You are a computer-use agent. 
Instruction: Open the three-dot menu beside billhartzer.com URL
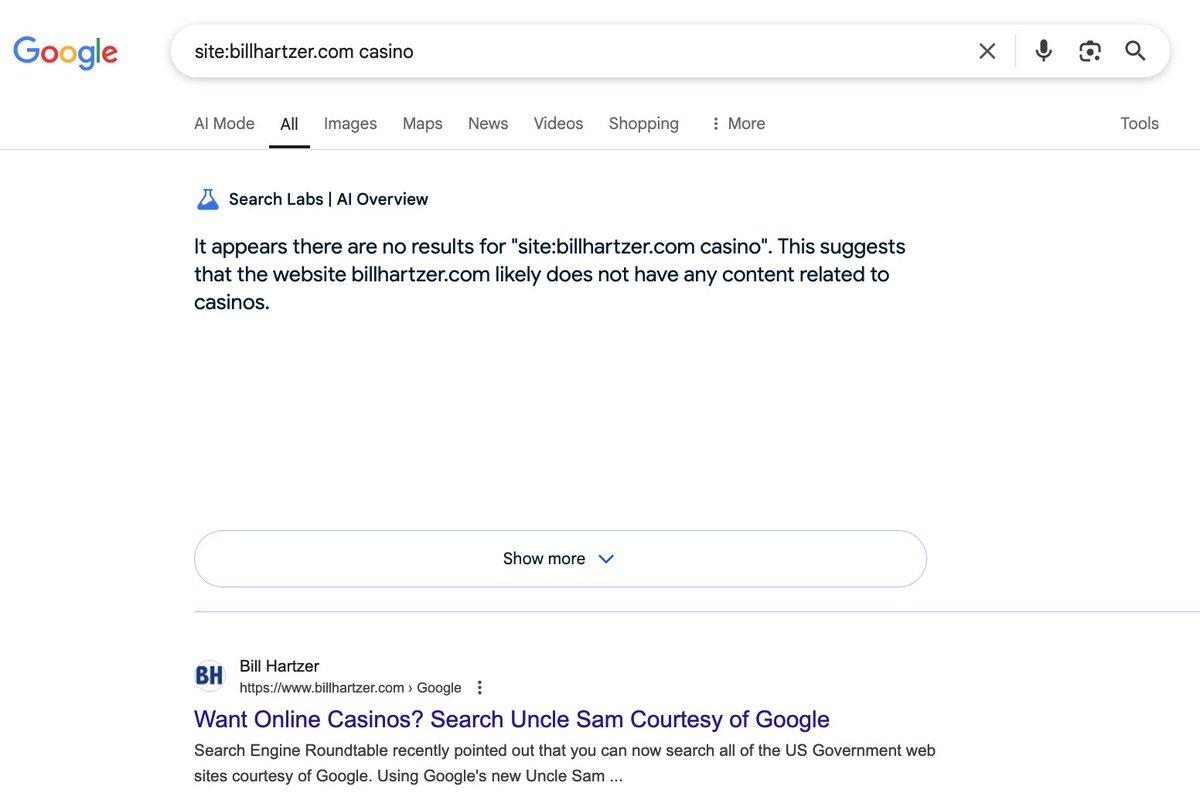[479, 688]
